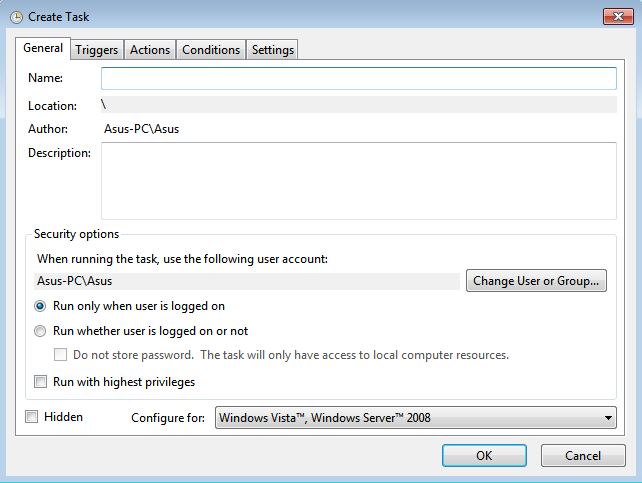
Task: Click the Author value Asus-PC\Asus
Action: point(141,129)
